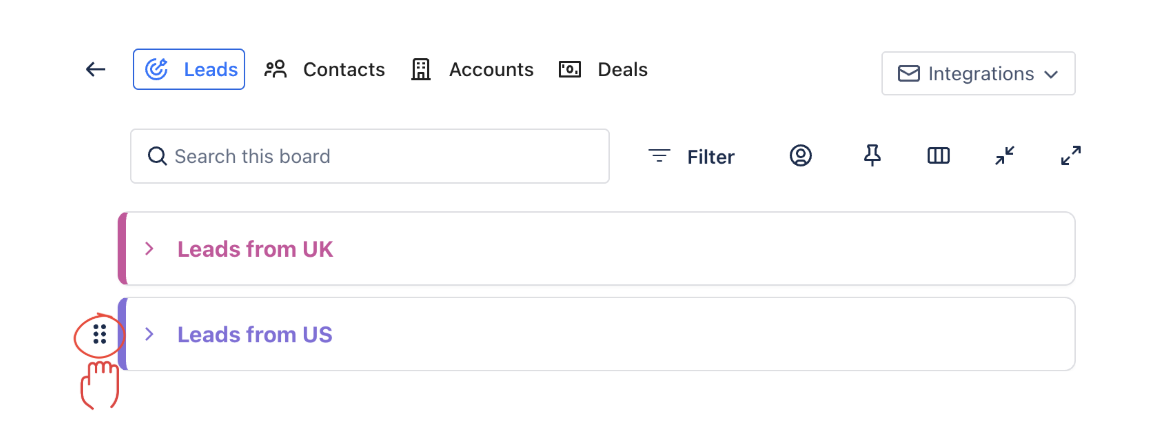
Task: Click the pin icon in toolbar
Action: click(x=872, y=155)
